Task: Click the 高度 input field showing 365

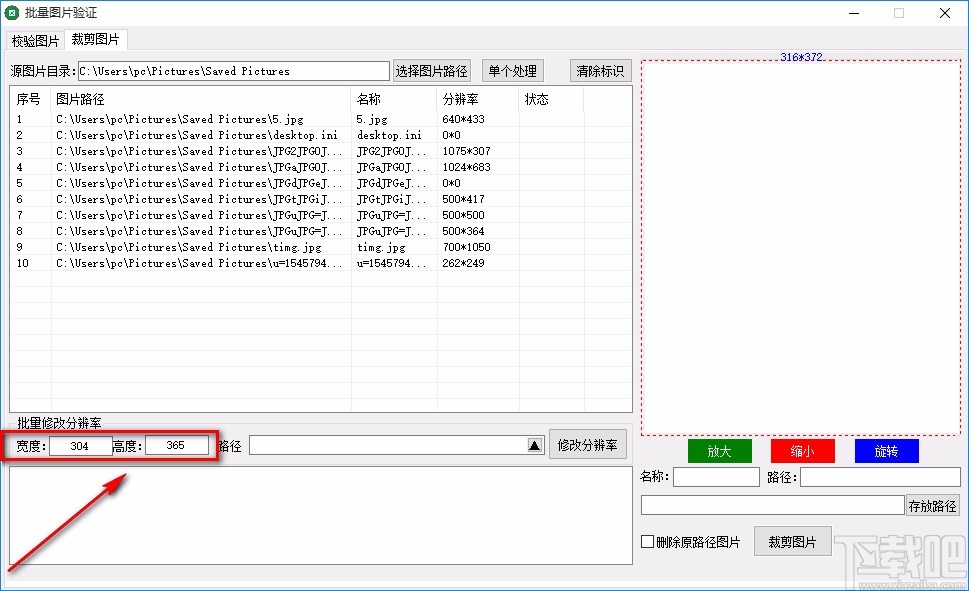Action: coord(177,445)
